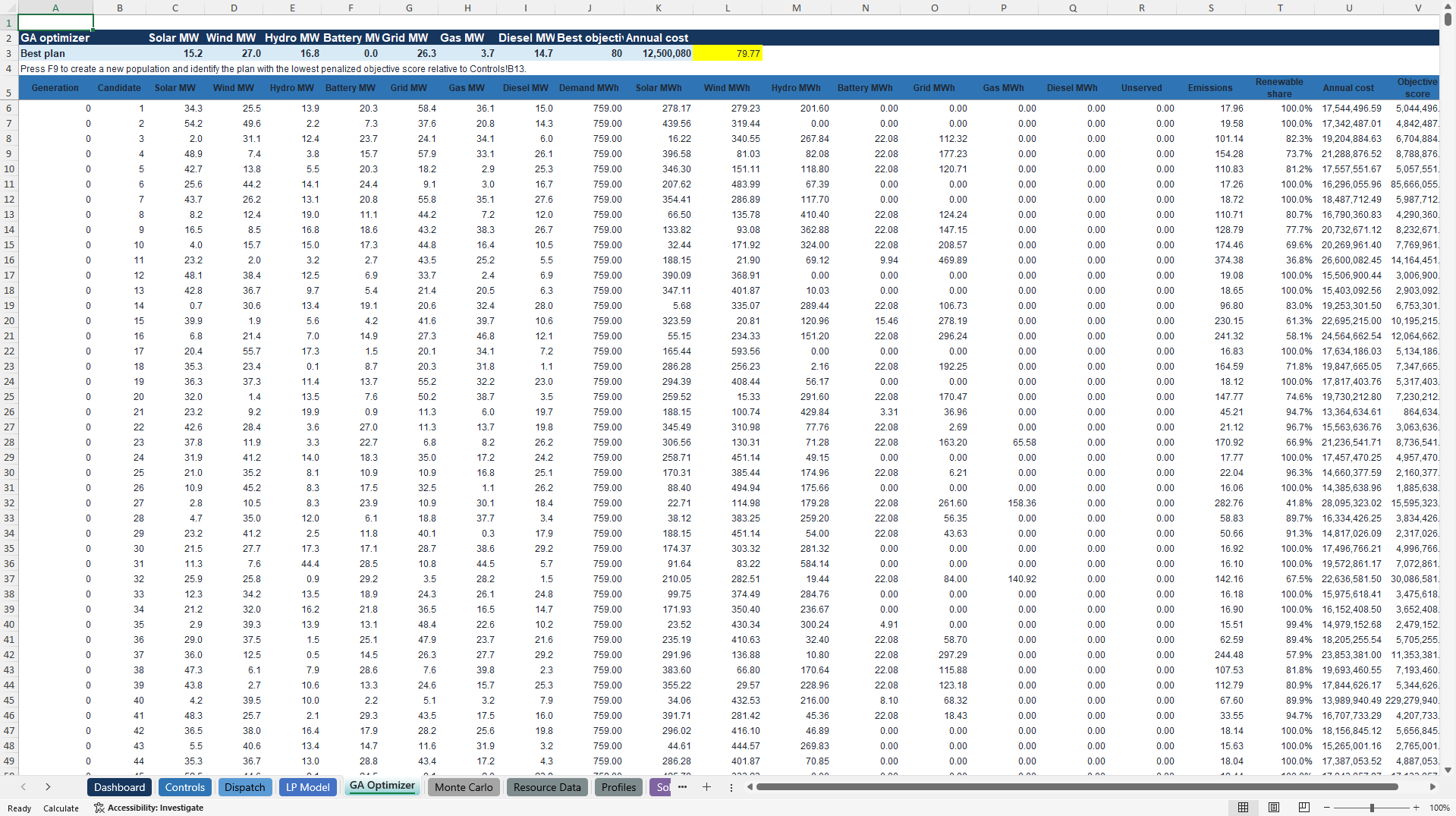Select row 5 header
Viewport: 1456px width, 816px height.
[x=8, y=88]
